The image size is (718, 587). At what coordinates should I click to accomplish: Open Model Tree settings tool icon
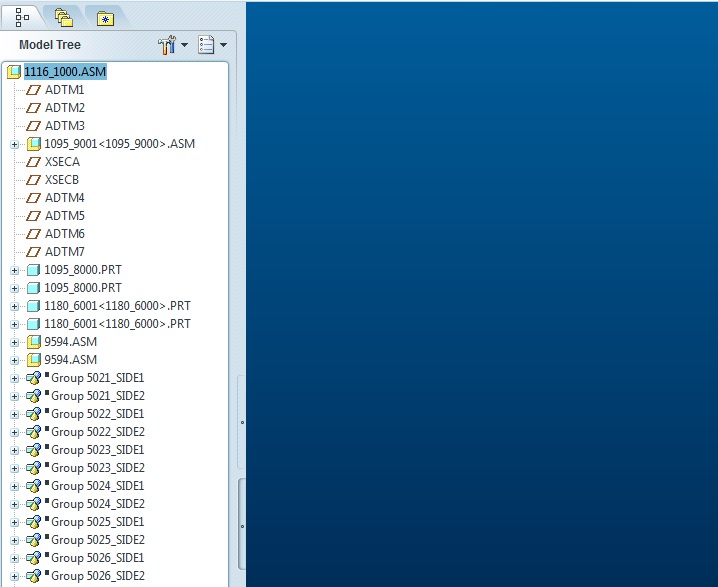pos(167,45)
